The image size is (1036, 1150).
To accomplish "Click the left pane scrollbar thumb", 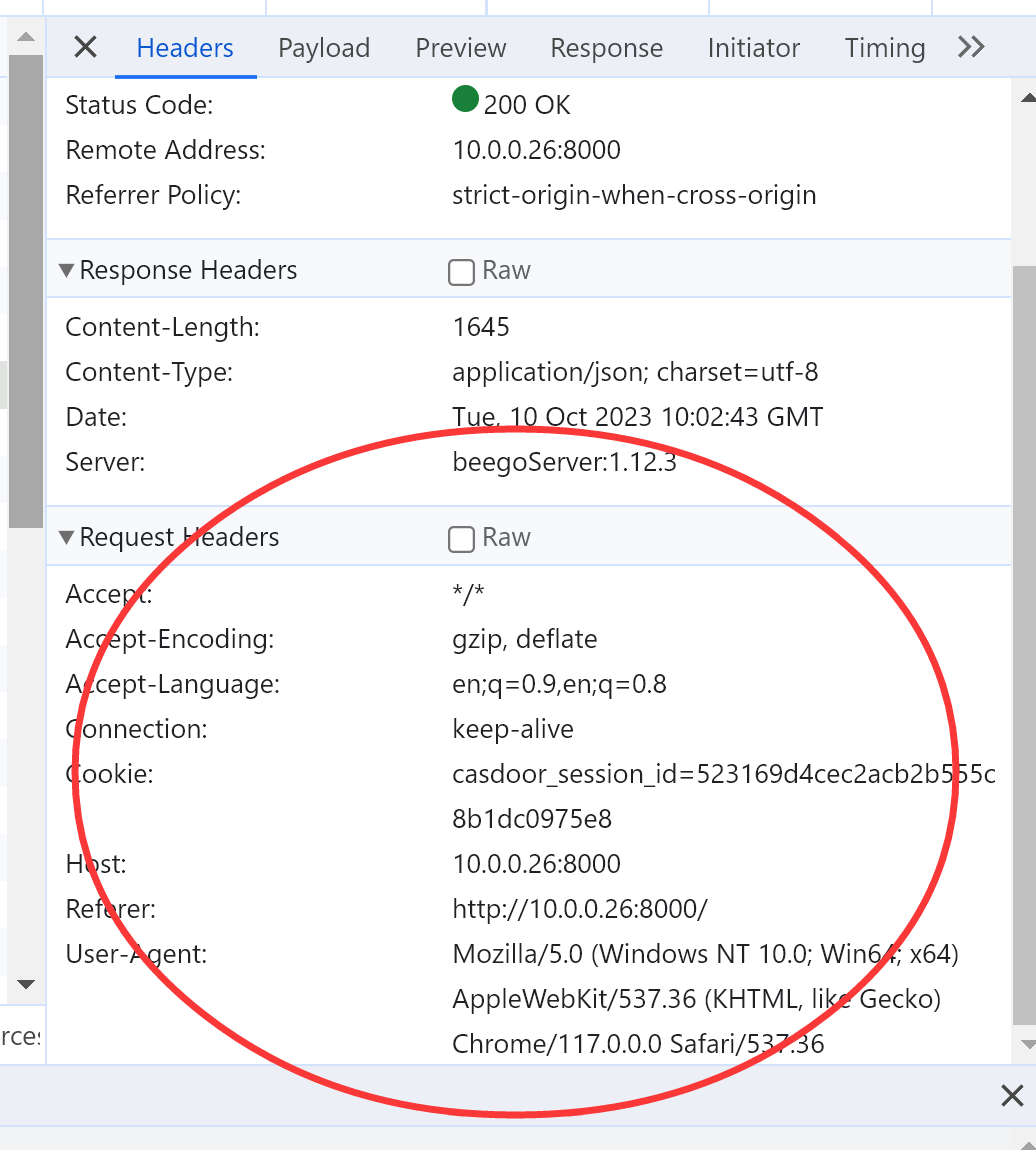I will click(26, 290).
